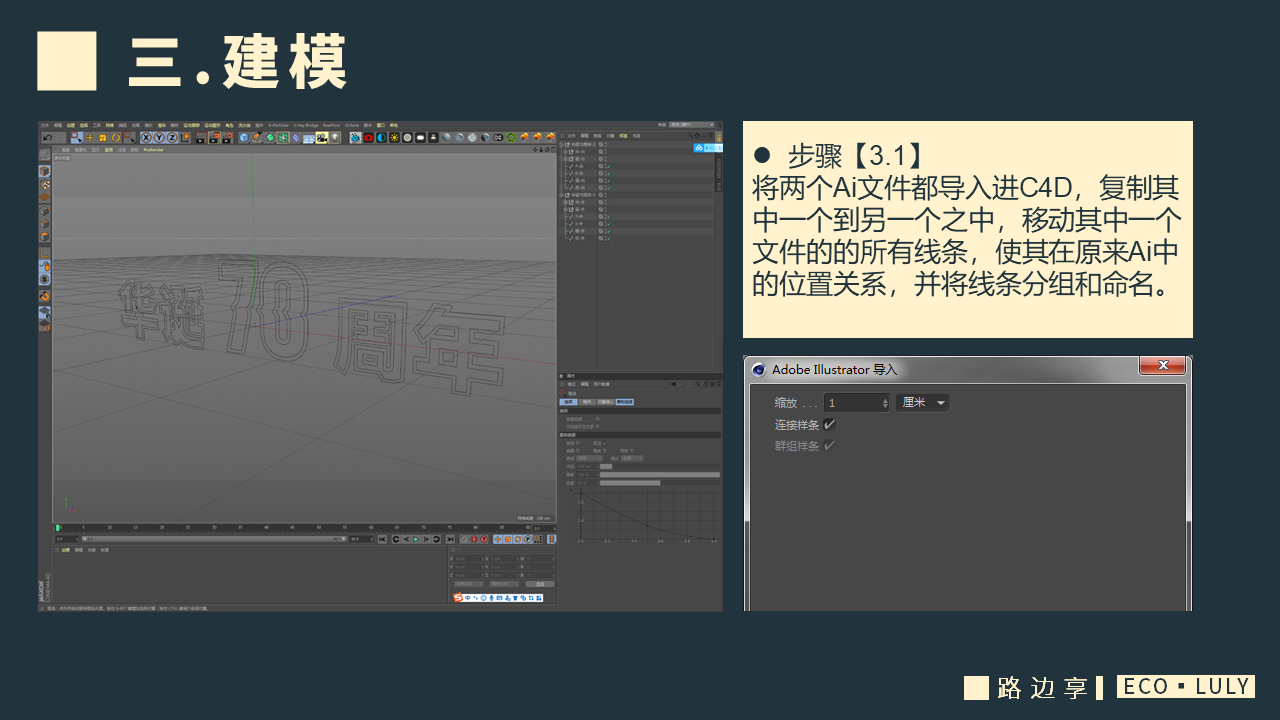The width and height of the screenshot is (1280, 720).
Task: Toggle the 连接样条 checkbox
Action: (x=829, y=424)
